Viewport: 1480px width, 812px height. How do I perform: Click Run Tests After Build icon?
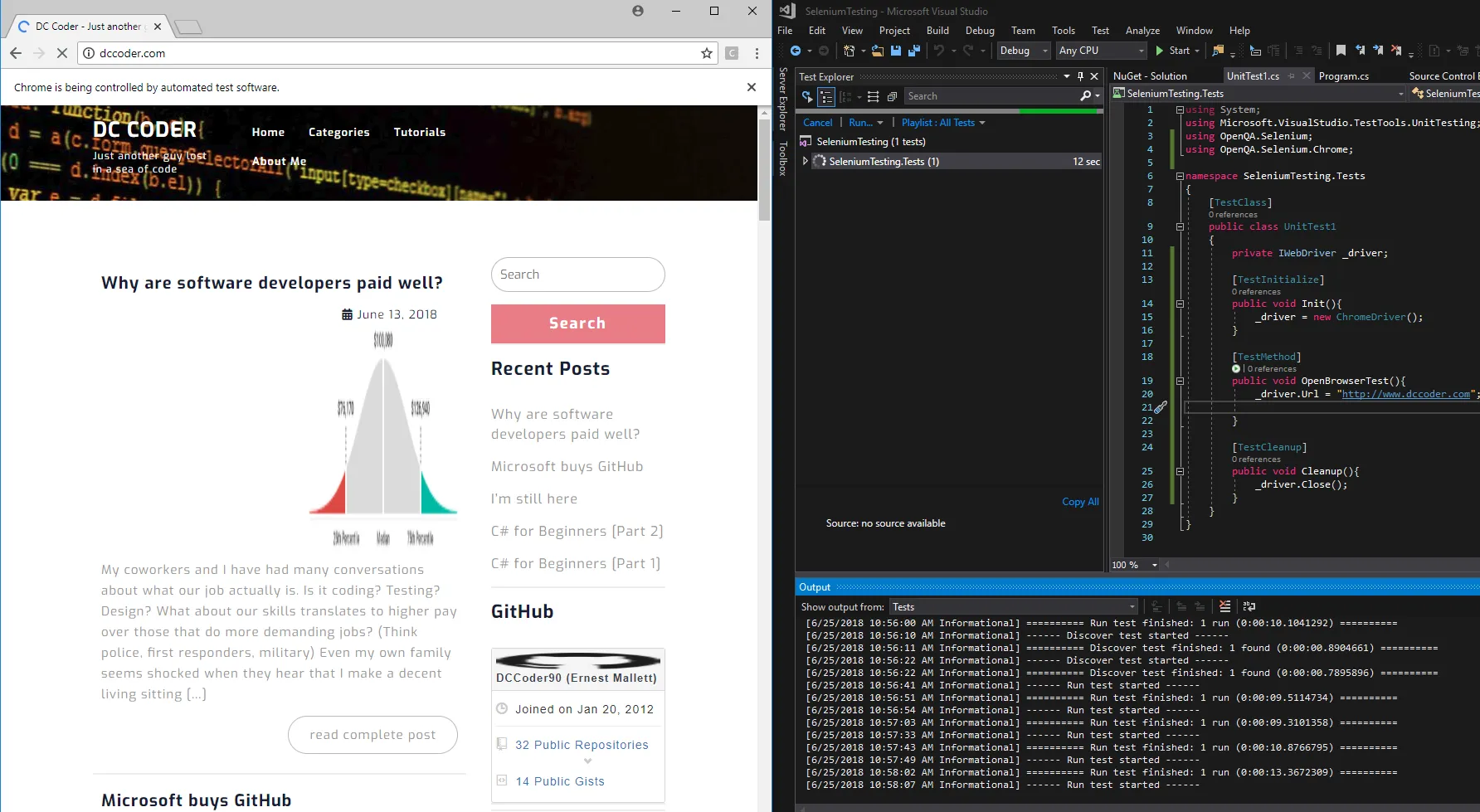[806, 96]
